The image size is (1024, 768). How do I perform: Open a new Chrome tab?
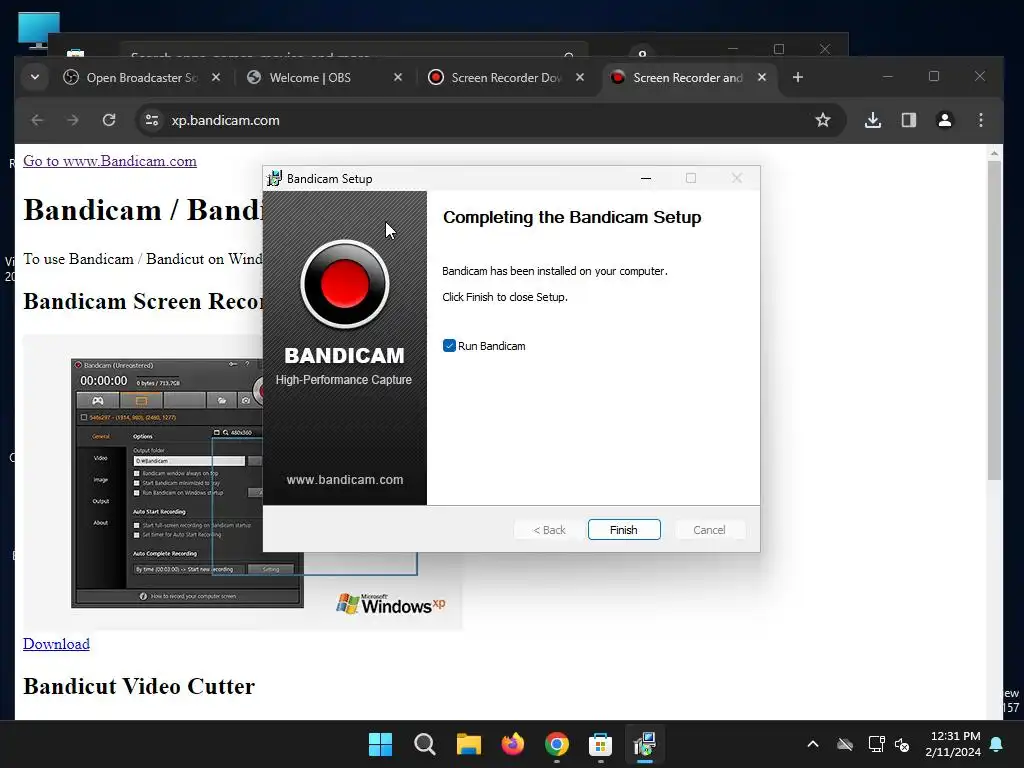[797, 77]
